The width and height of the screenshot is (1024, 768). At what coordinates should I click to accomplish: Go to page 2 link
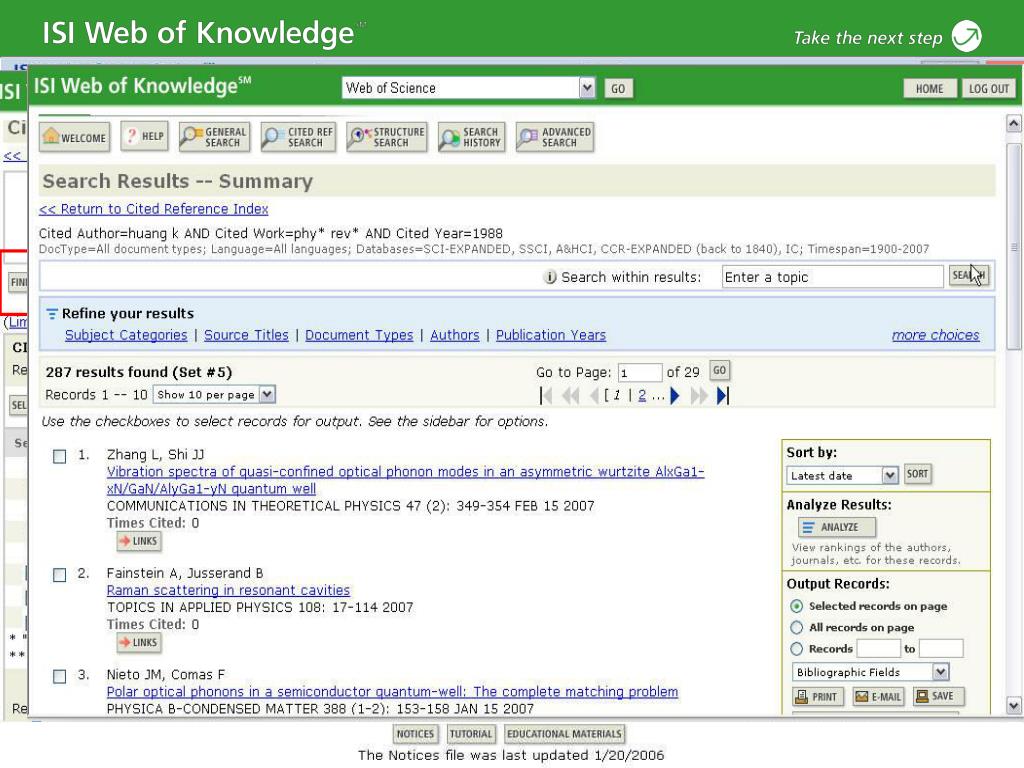pyautogui.click(x=642, y=395)
